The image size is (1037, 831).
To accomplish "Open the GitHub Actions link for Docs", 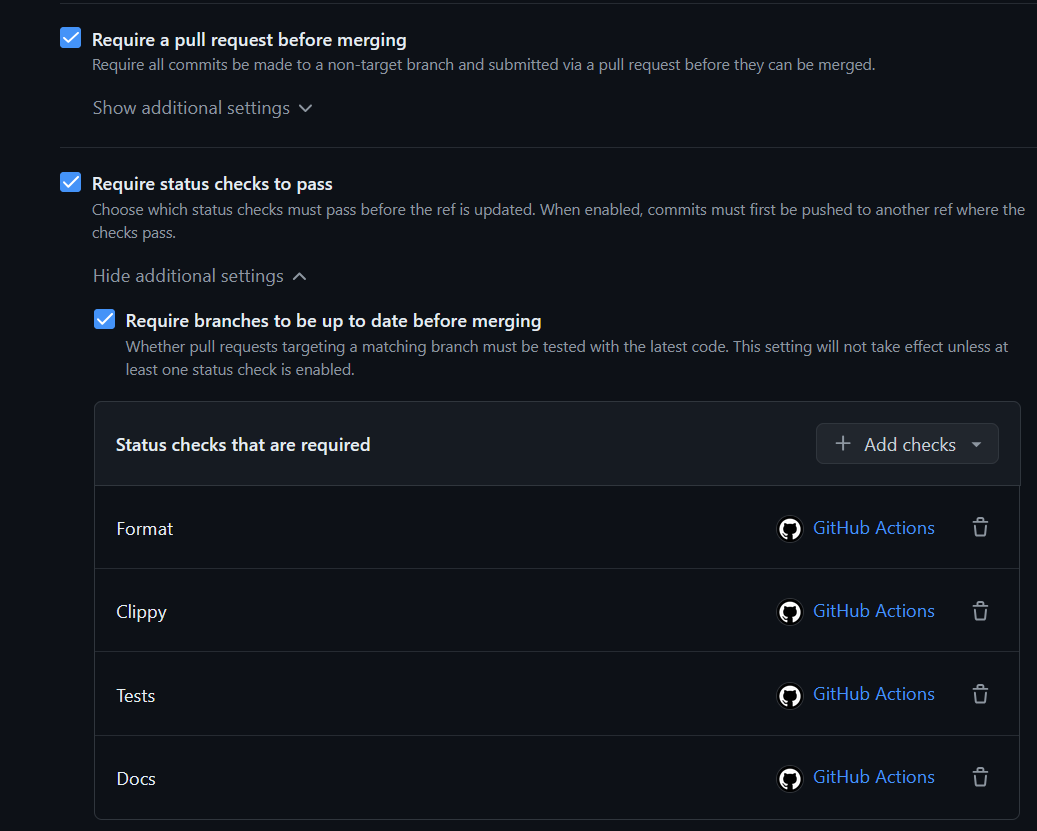I will (x=873, y=777).
